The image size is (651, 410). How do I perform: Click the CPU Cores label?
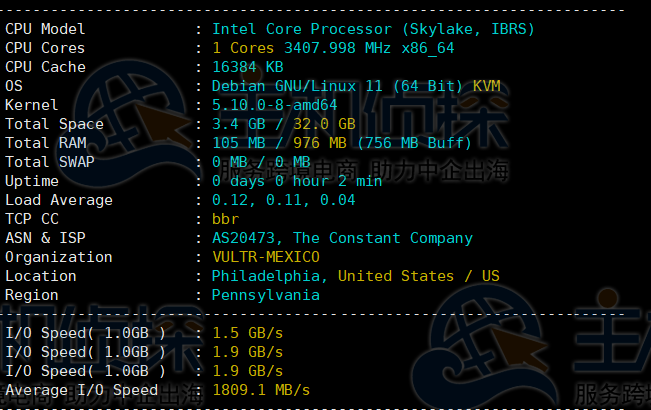[x=45, y=48]
